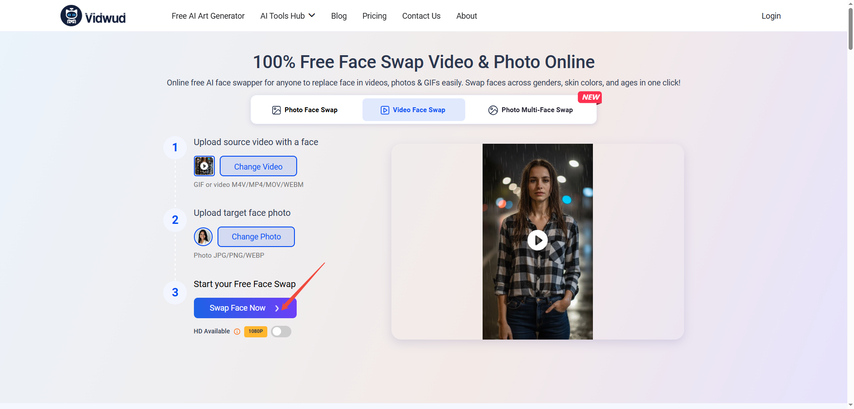Click the Vidwud robot logo
The height and width of the screenshot is (409, 854).
pos(71,16)
